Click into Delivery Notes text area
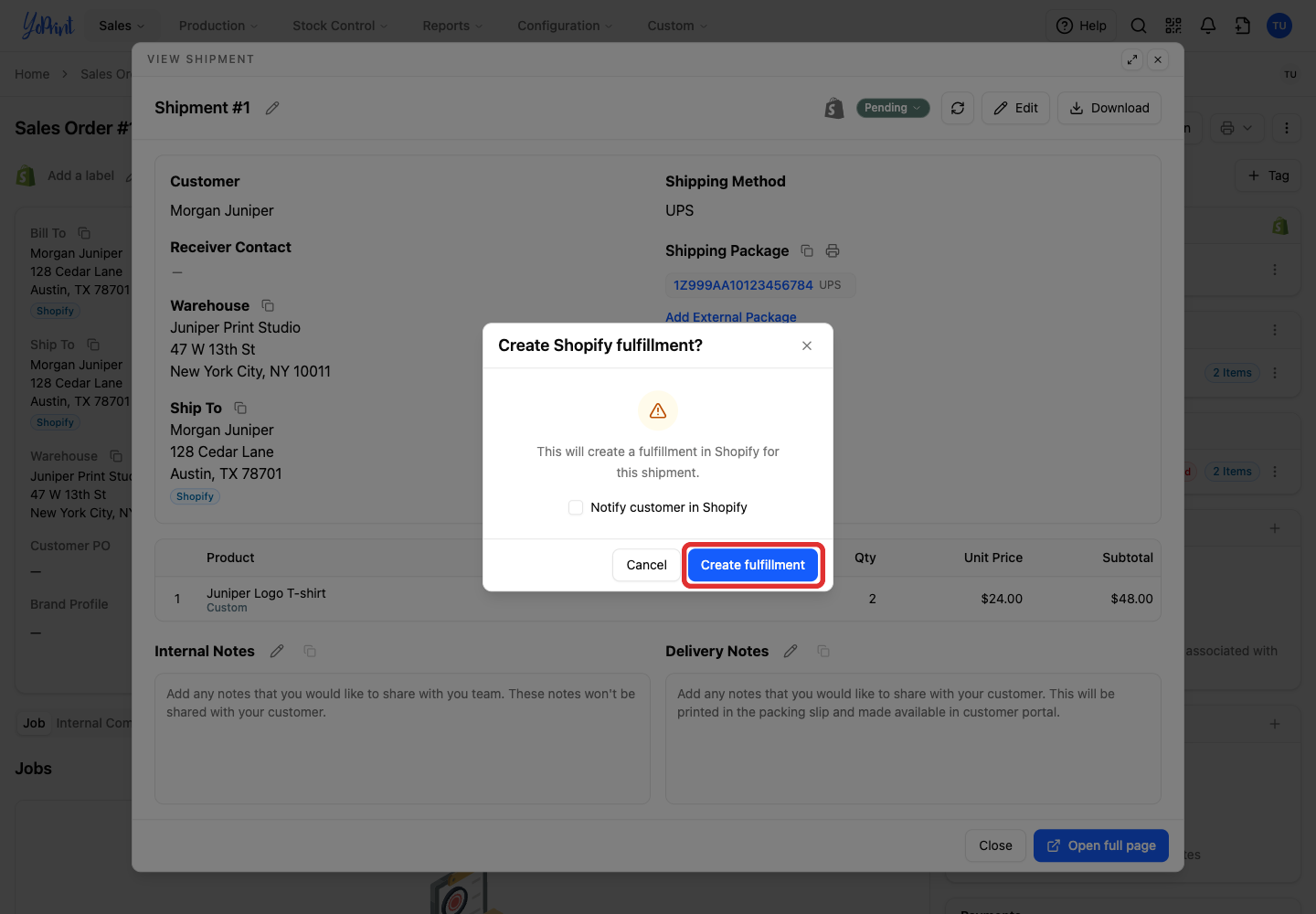Screen dimensions: 1316x914 [913, 739]
